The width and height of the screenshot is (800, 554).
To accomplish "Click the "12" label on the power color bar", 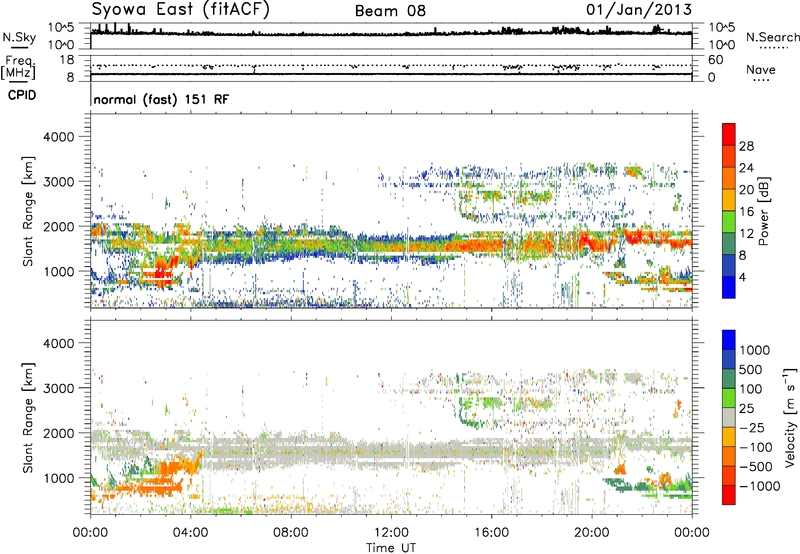I will [x=746, y=234].
